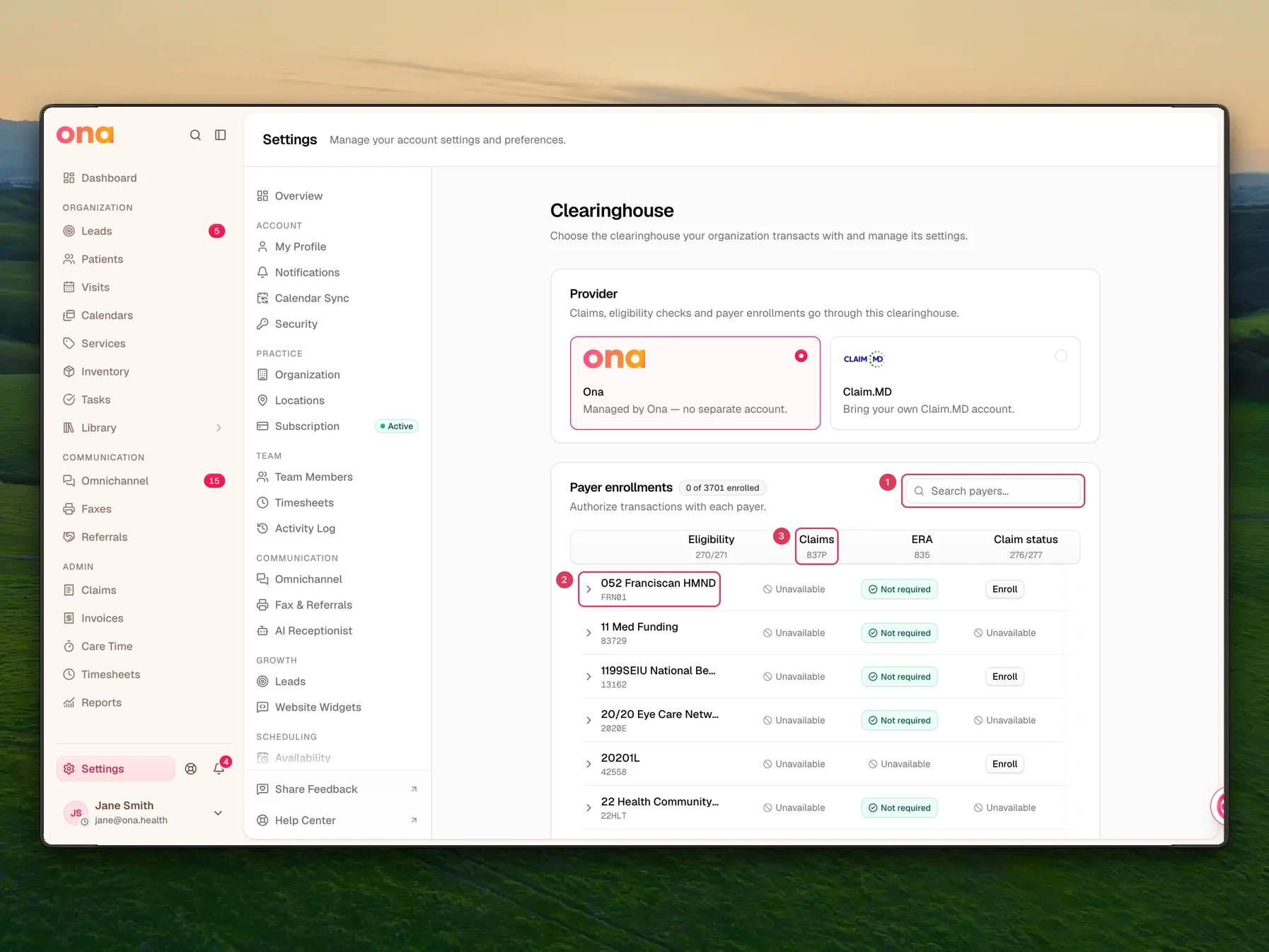Open the Help Center link

point(337,820)
